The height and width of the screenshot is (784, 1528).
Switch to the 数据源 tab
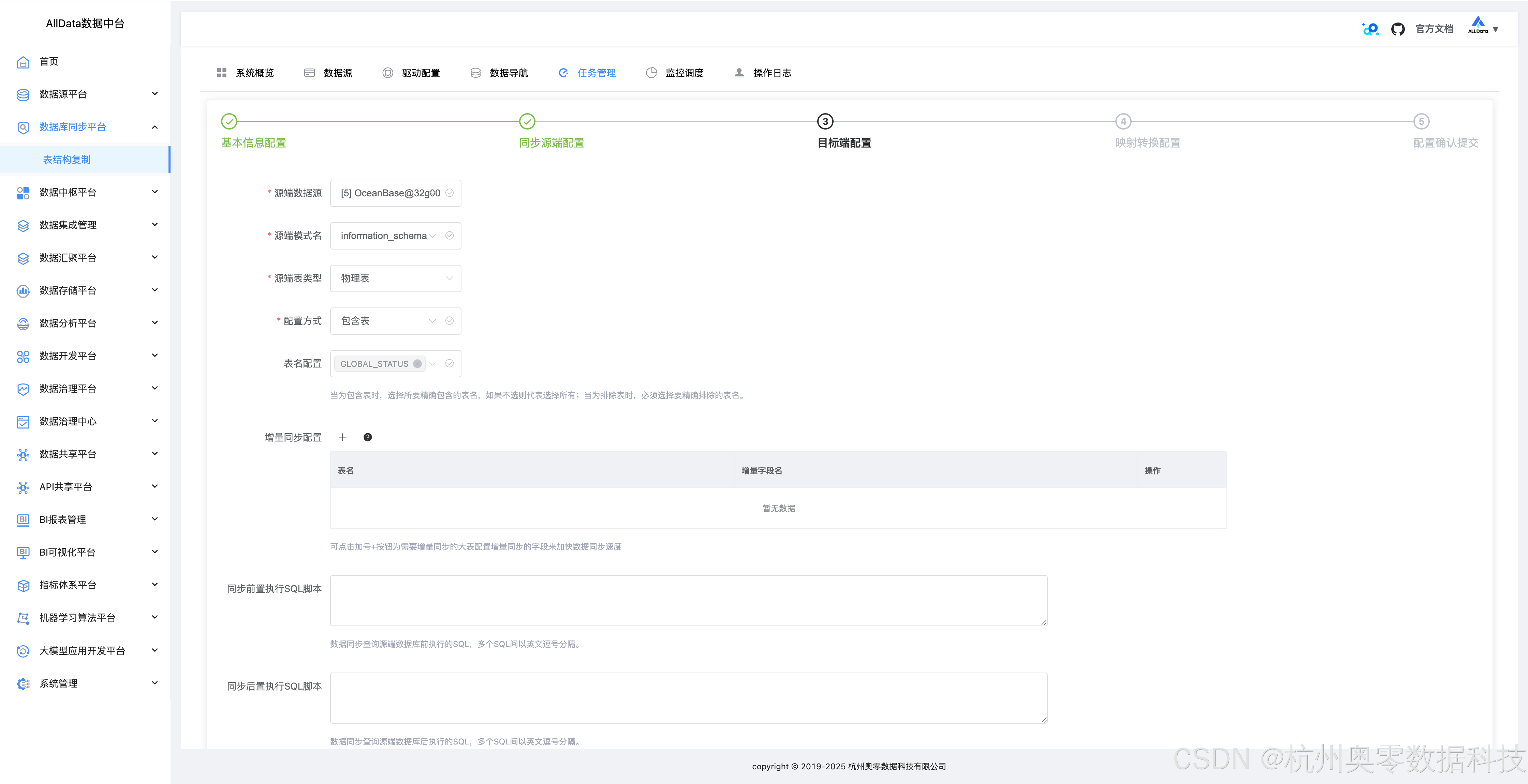point(338,73)
